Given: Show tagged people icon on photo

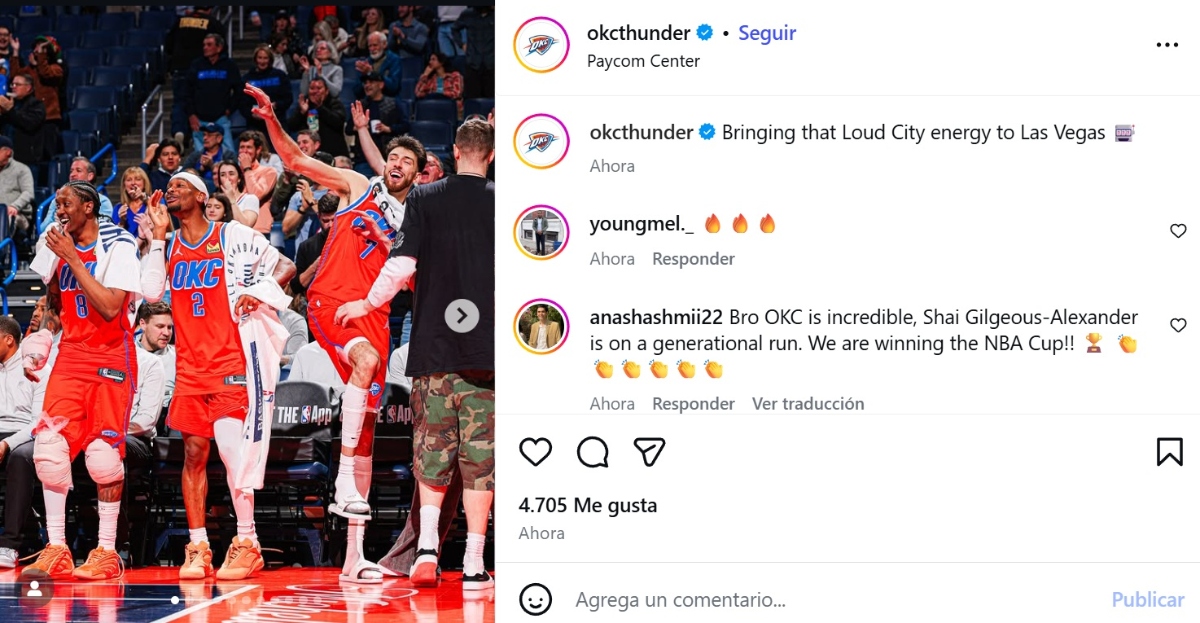Looking at the screenshot, I should 35,589.
